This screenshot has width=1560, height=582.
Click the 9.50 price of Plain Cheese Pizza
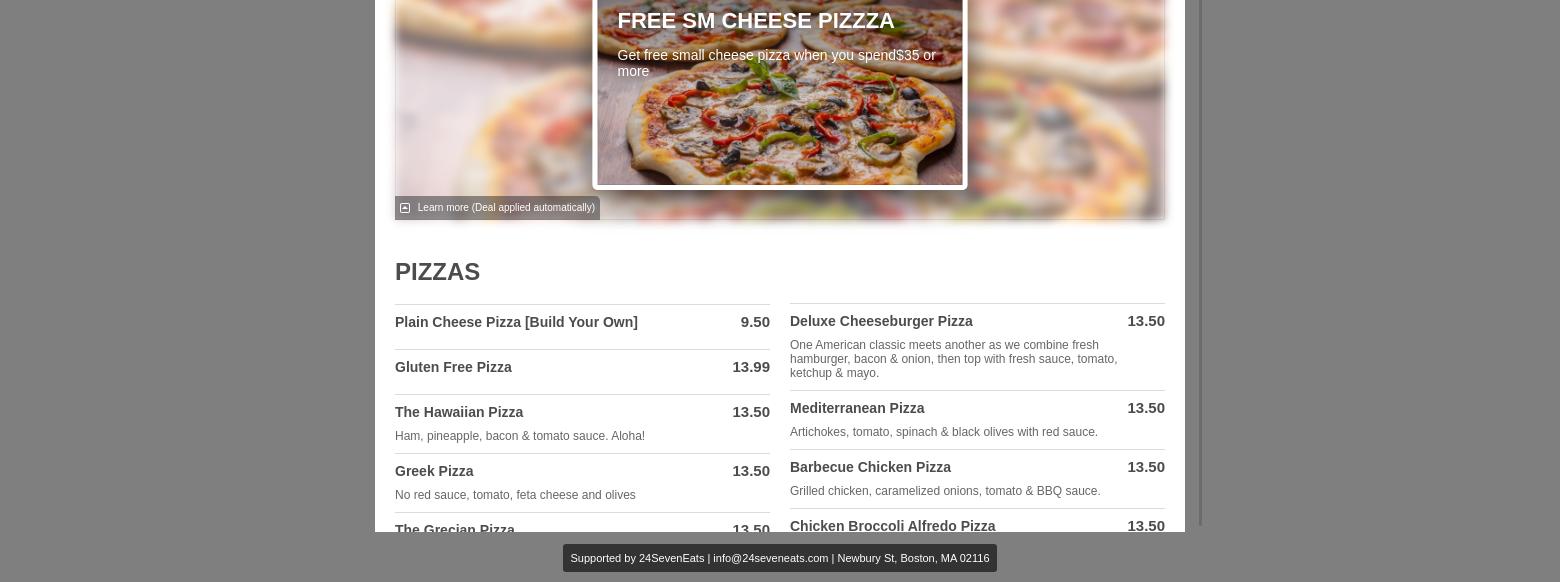coord(755,322)
